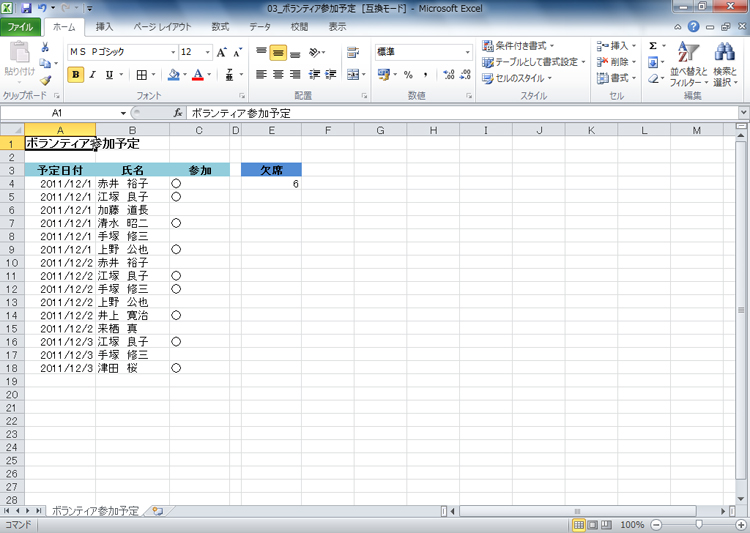Open the font name dropdown
Screen dimensions: 750x533
(x=173, y=52)
